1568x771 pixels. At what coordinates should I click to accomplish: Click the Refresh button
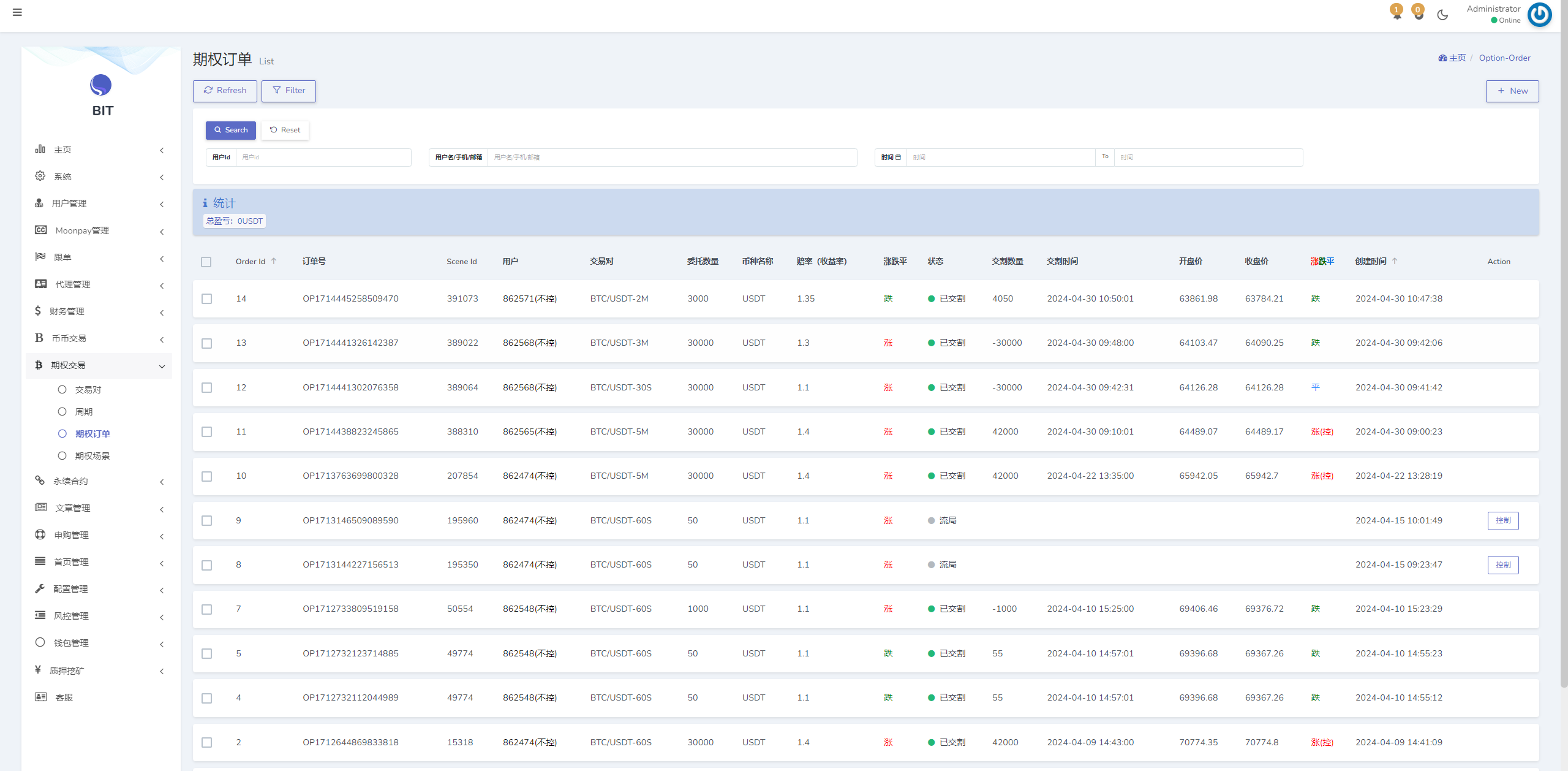click(x=225, y=91)
